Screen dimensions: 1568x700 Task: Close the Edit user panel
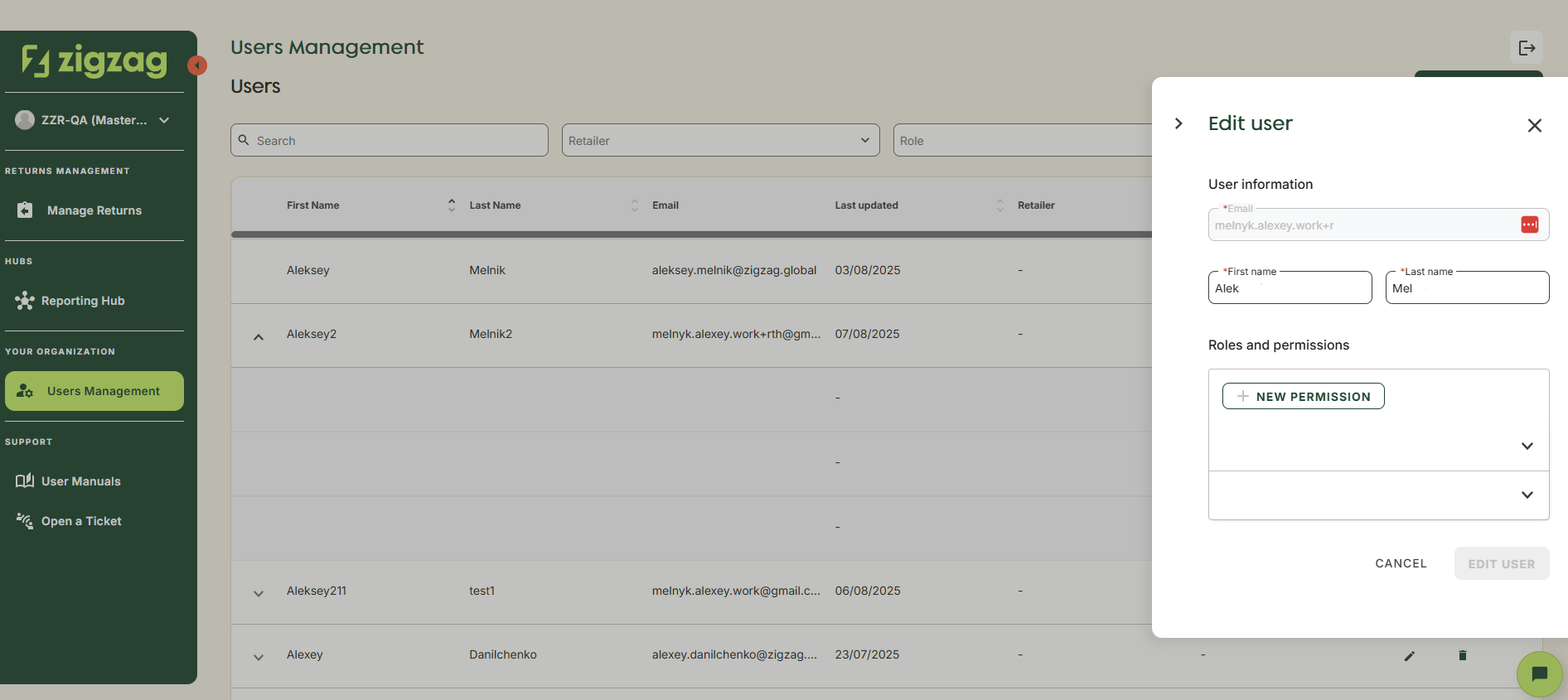point(1534,125)
